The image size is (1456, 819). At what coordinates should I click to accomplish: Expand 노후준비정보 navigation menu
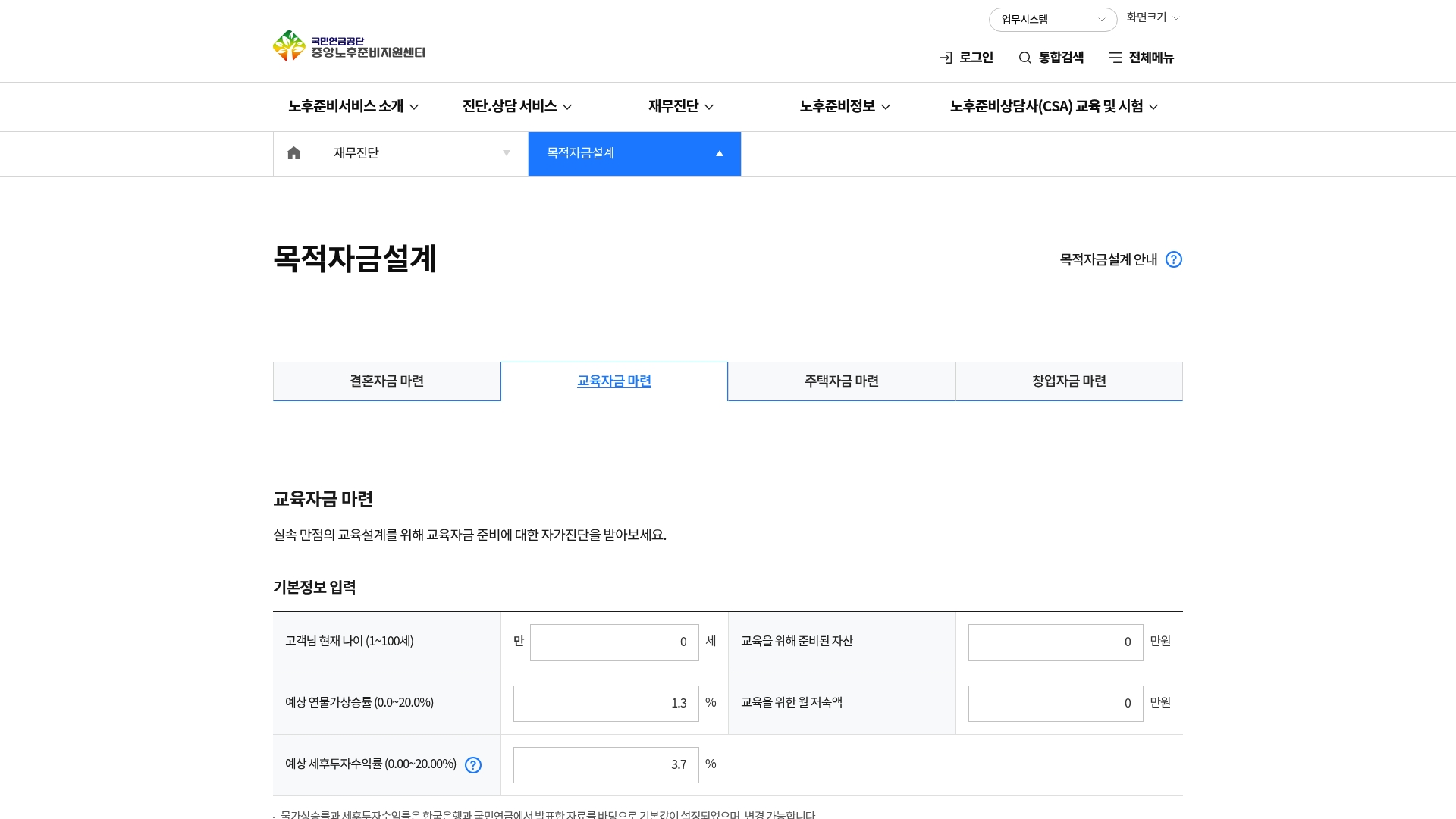tap(844, 107)
